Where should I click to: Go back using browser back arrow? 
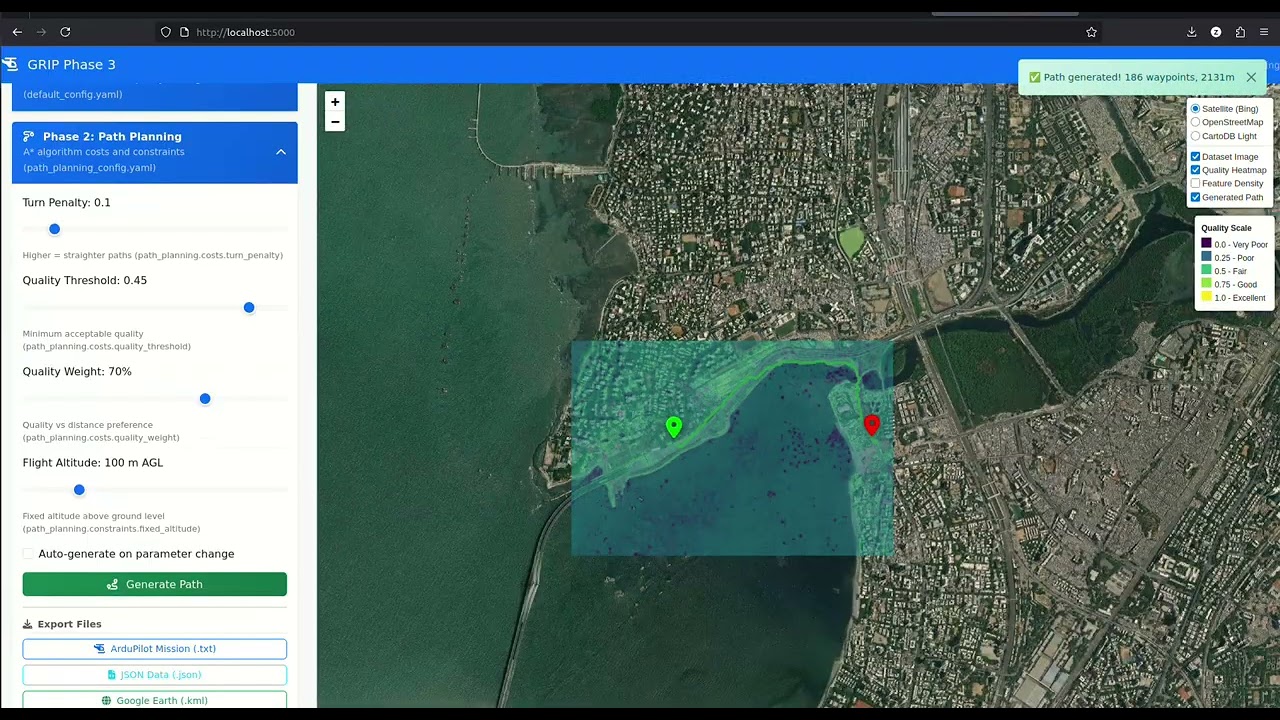[17, 32]
